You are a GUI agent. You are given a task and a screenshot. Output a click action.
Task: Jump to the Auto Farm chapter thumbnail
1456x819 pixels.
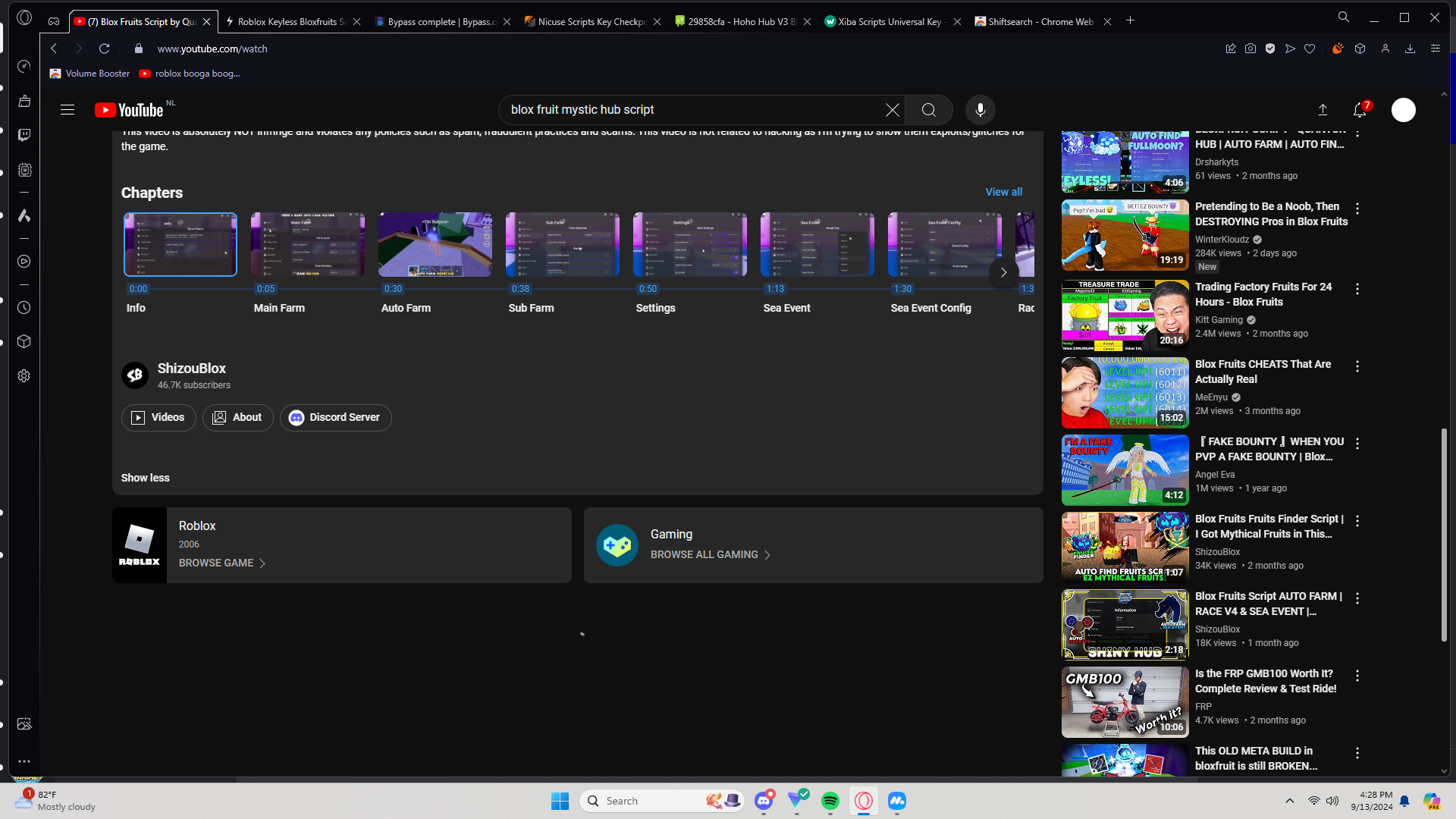(435, 244)
